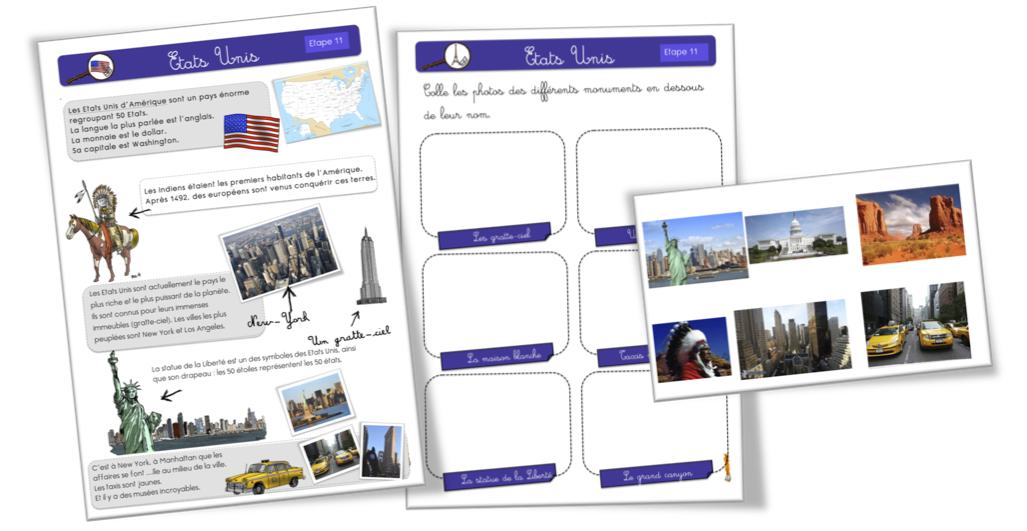Select the Statue of Liberty photo on card

[695, 249]
